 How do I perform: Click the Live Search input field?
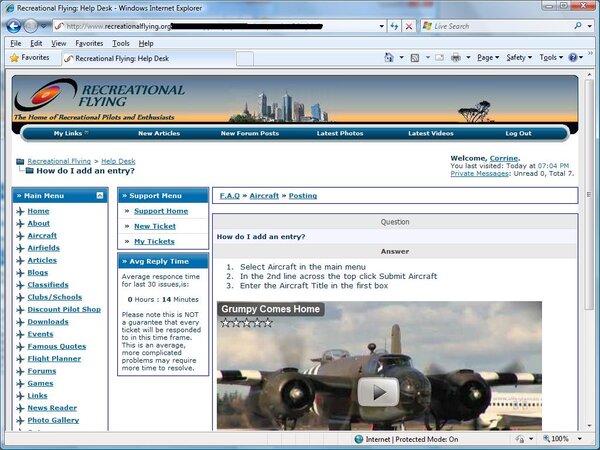pos(500,26)
